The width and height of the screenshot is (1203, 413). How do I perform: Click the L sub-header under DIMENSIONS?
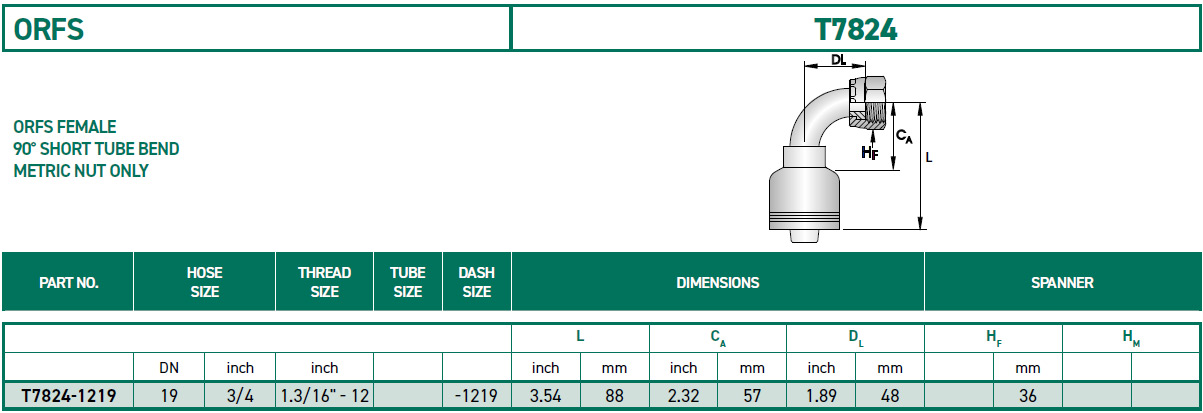pyautogui.click(x=580, y=338)
